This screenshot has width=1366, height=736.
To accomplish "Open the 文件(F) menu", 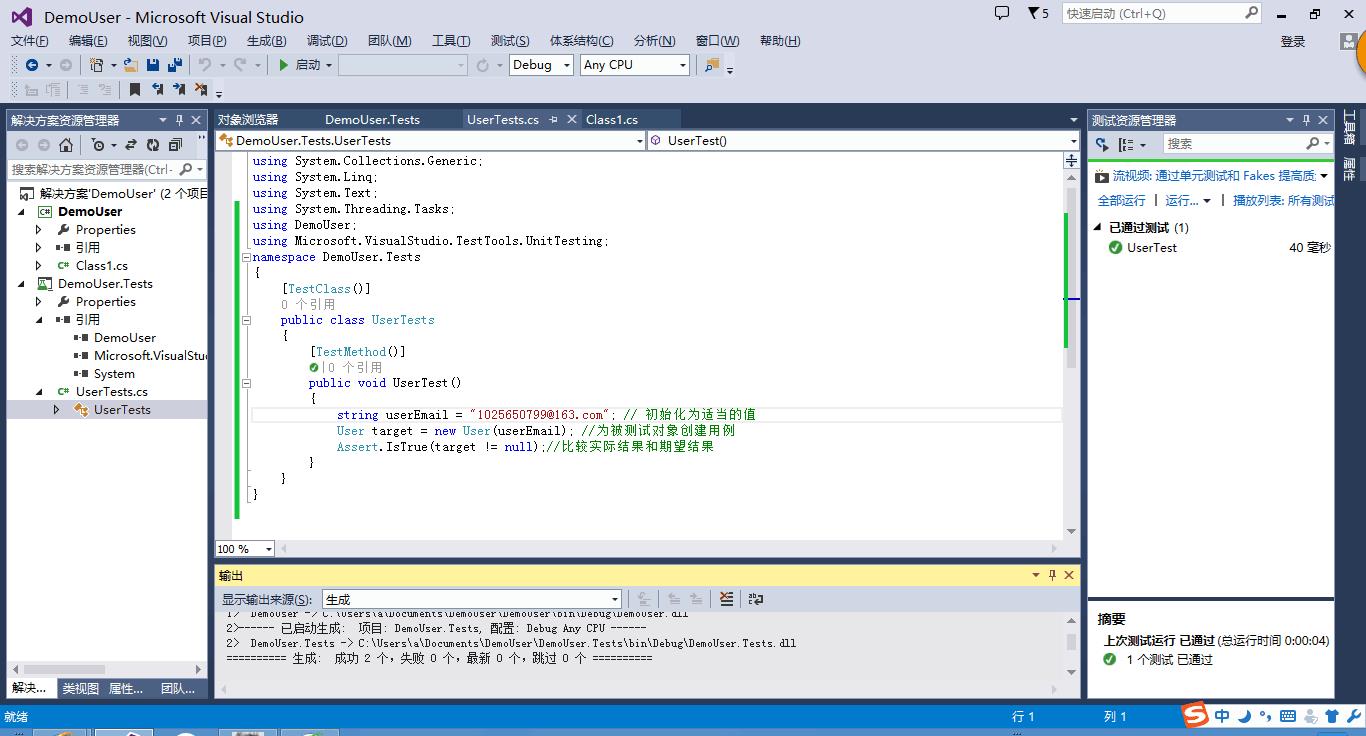I will [x=30, y=41].
